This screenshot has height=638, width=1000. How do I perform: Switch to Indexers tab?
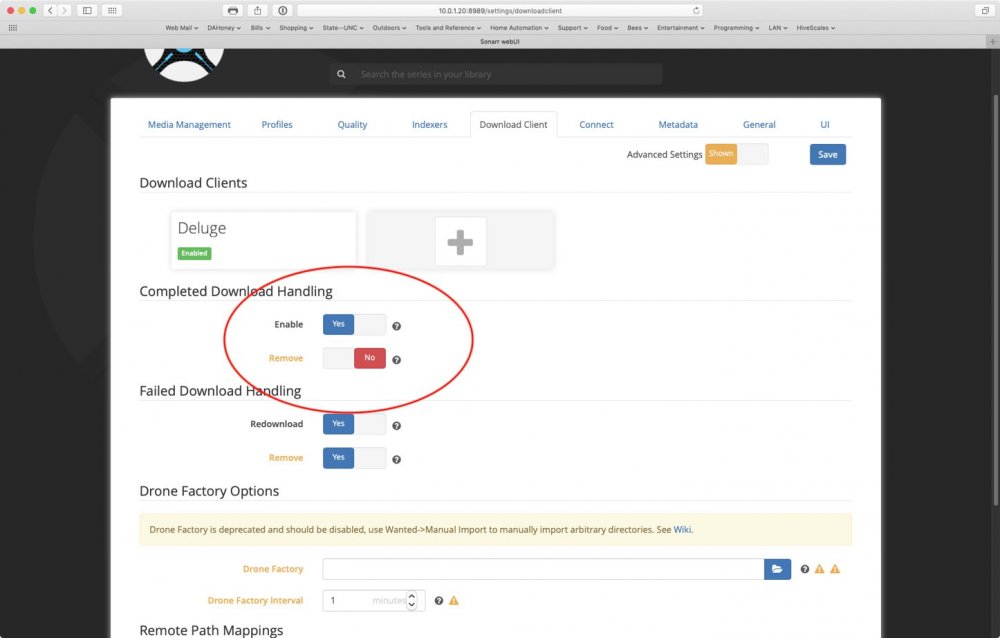[x=429, y=124]
